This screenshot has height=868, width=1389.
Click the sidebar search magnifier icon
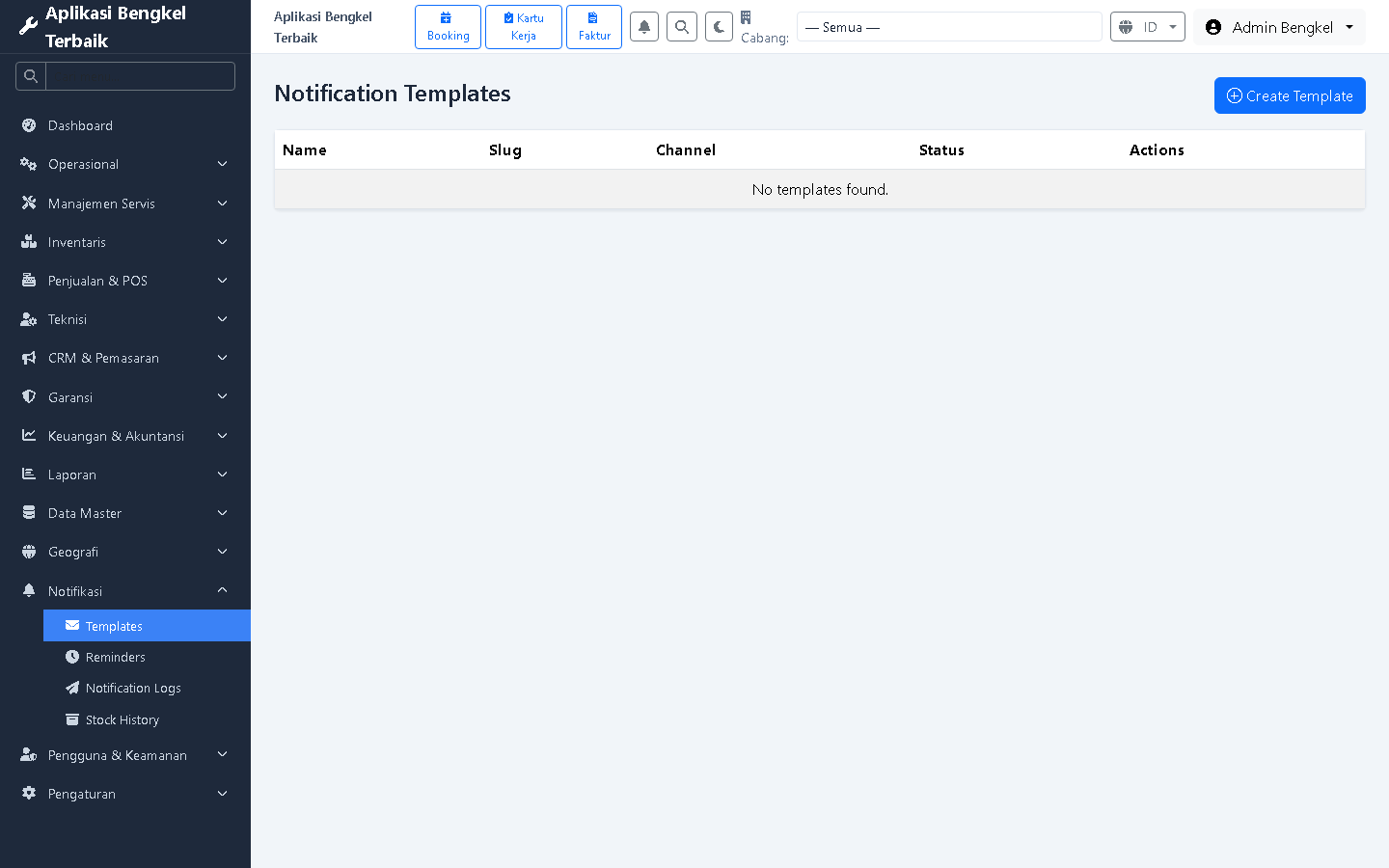click(31, 76)
